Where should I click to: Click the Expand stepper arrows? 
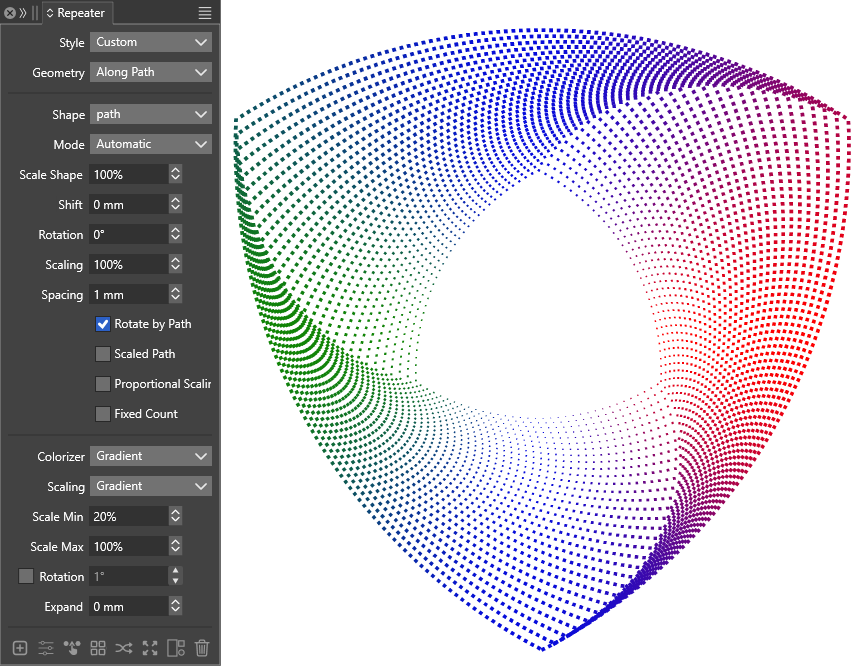[x=175, y=607]
